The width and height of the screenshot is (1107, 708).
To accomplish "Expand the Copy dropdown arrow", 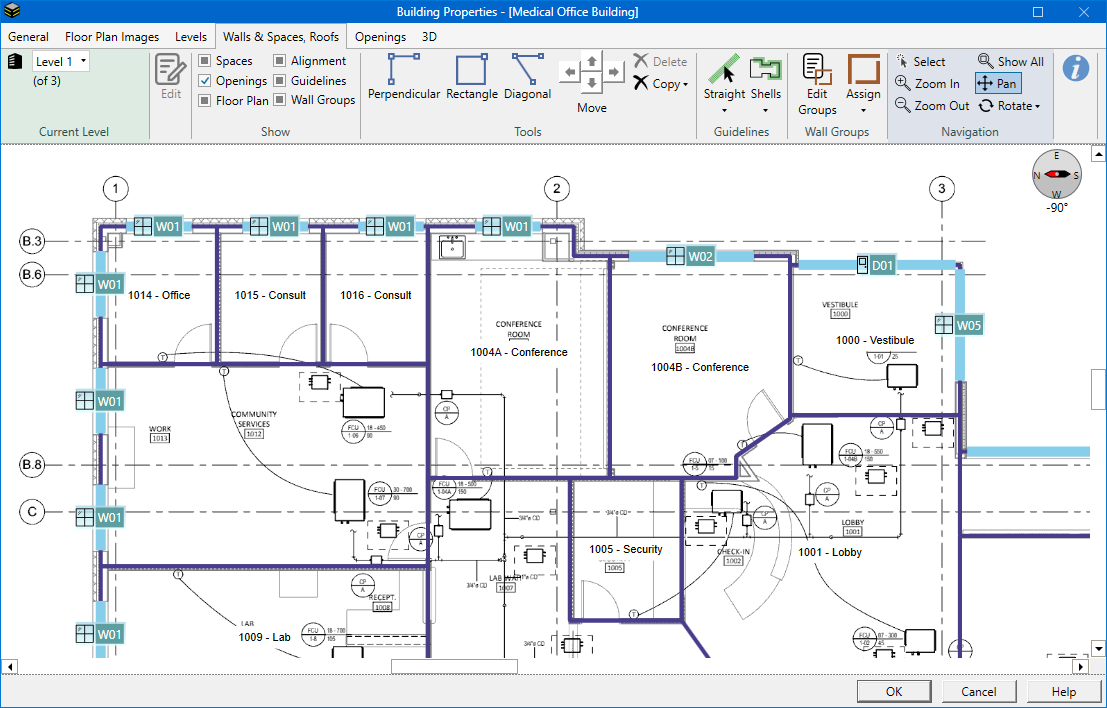I will (686, 84).
